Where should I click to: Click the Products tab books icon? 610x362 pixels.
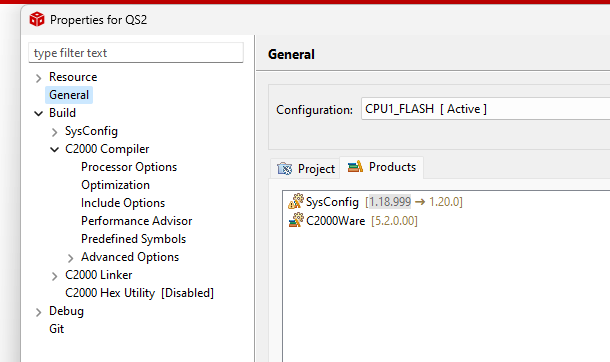(355, 166)
